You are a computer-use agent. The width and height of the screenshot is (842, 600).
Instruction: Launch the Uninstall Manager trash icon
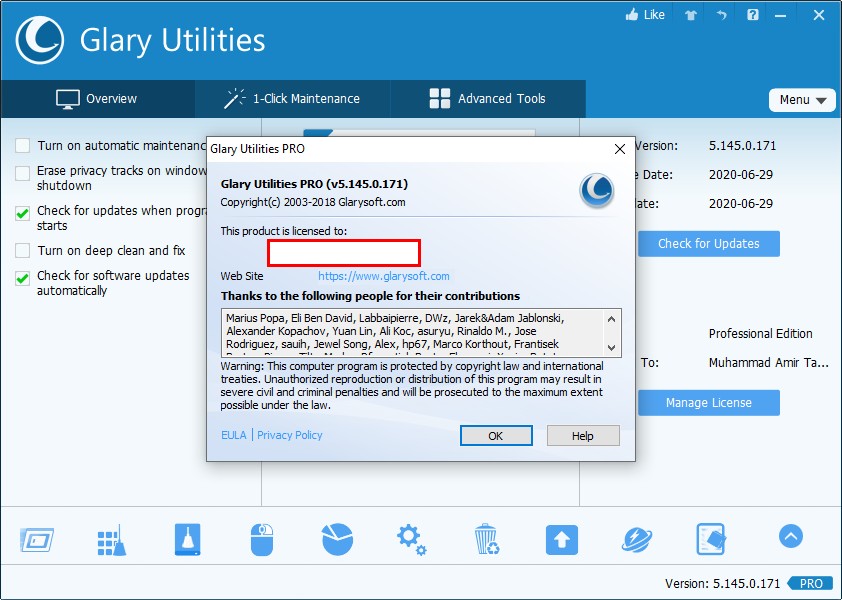pyautogui.click(x=487, y=539)
